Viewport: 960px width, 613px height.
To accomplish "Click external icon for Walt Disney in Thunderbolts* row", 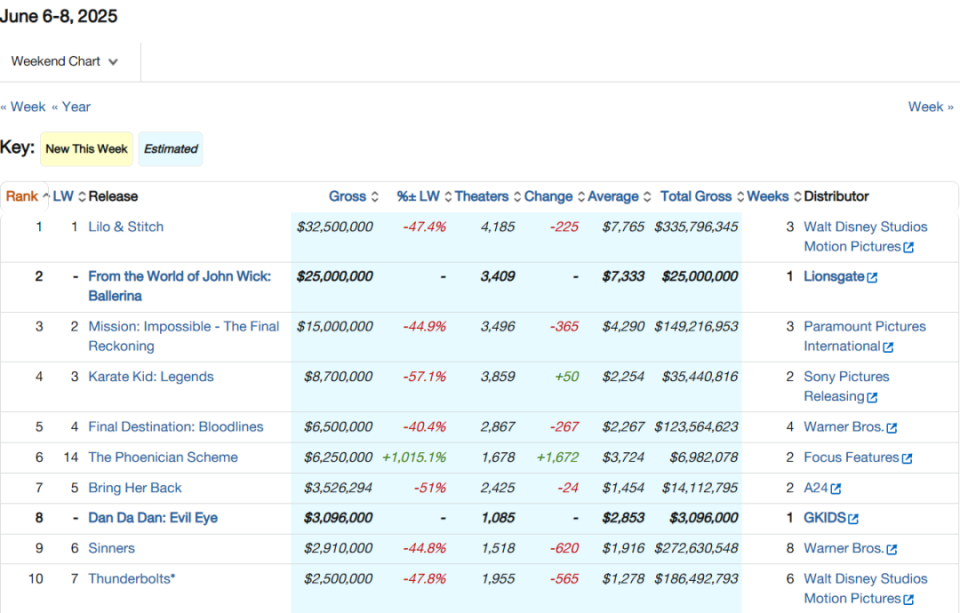I will (909, 600).
